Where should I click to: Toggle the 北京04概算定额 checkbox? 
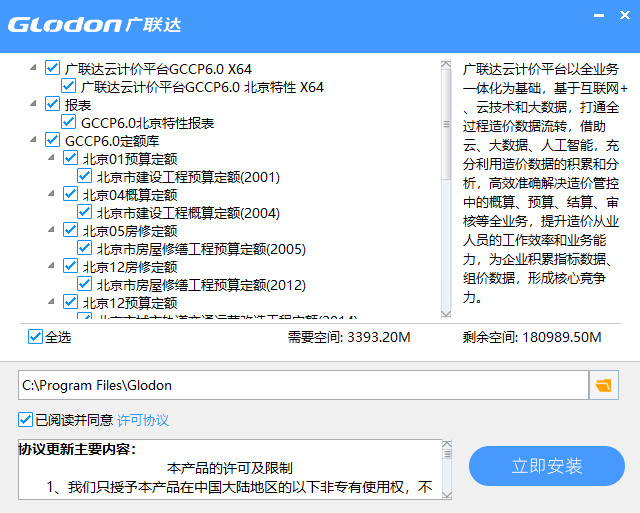pos(69,195)
